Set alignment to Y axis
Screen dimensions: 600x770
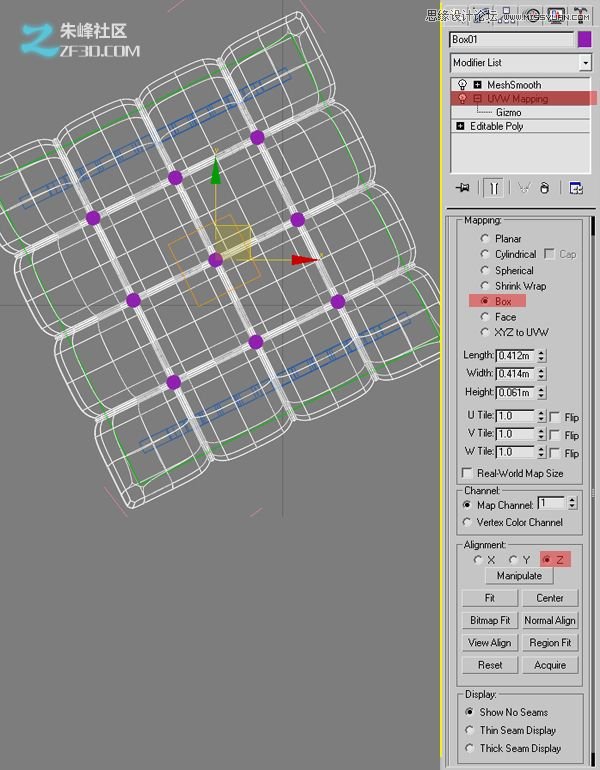(513, 559)
